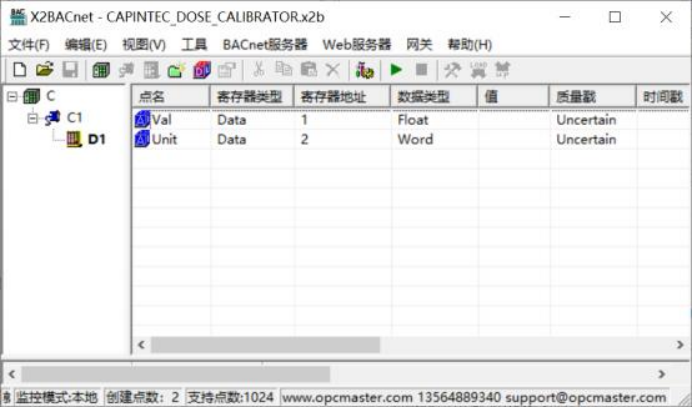Click the Delete X toolbar icon
The width and height of the screenshot is (693, 407).
(x=333, y=70)
